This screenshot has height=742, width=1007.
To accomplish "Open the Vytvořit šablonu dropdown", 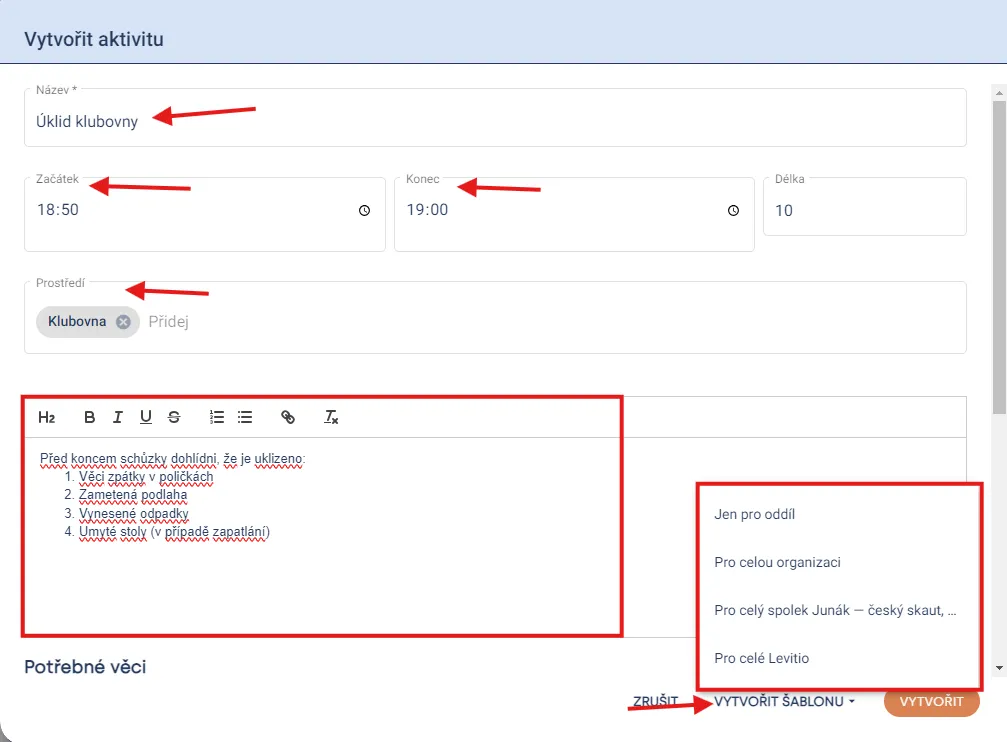I will click(785, 702).
